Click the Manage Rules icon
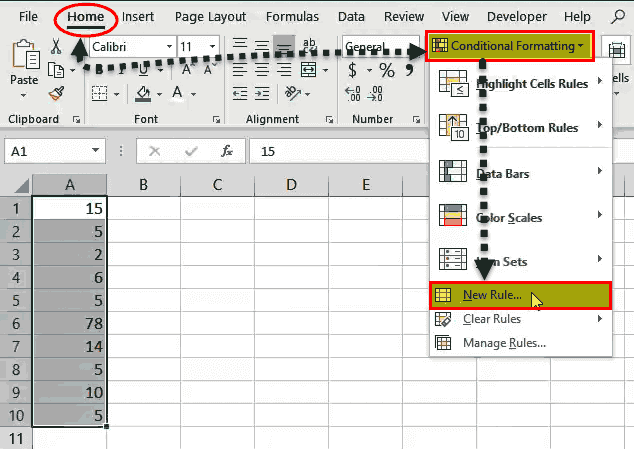Viewport: 634px width, 449px height. click(x=445, y=343)
